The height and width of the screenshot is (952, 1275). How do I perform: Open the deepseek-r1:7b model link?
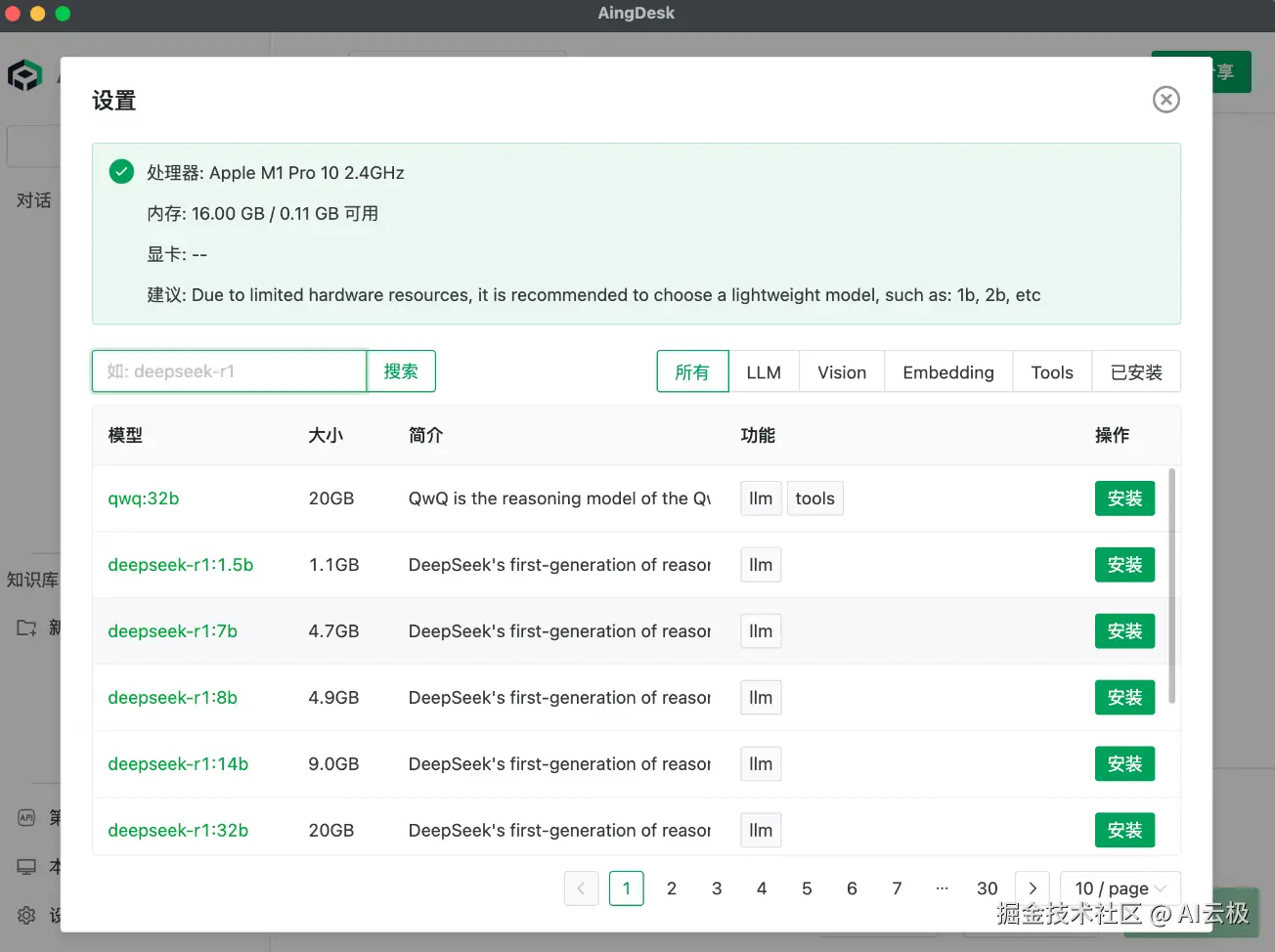[x=173, y=631]
